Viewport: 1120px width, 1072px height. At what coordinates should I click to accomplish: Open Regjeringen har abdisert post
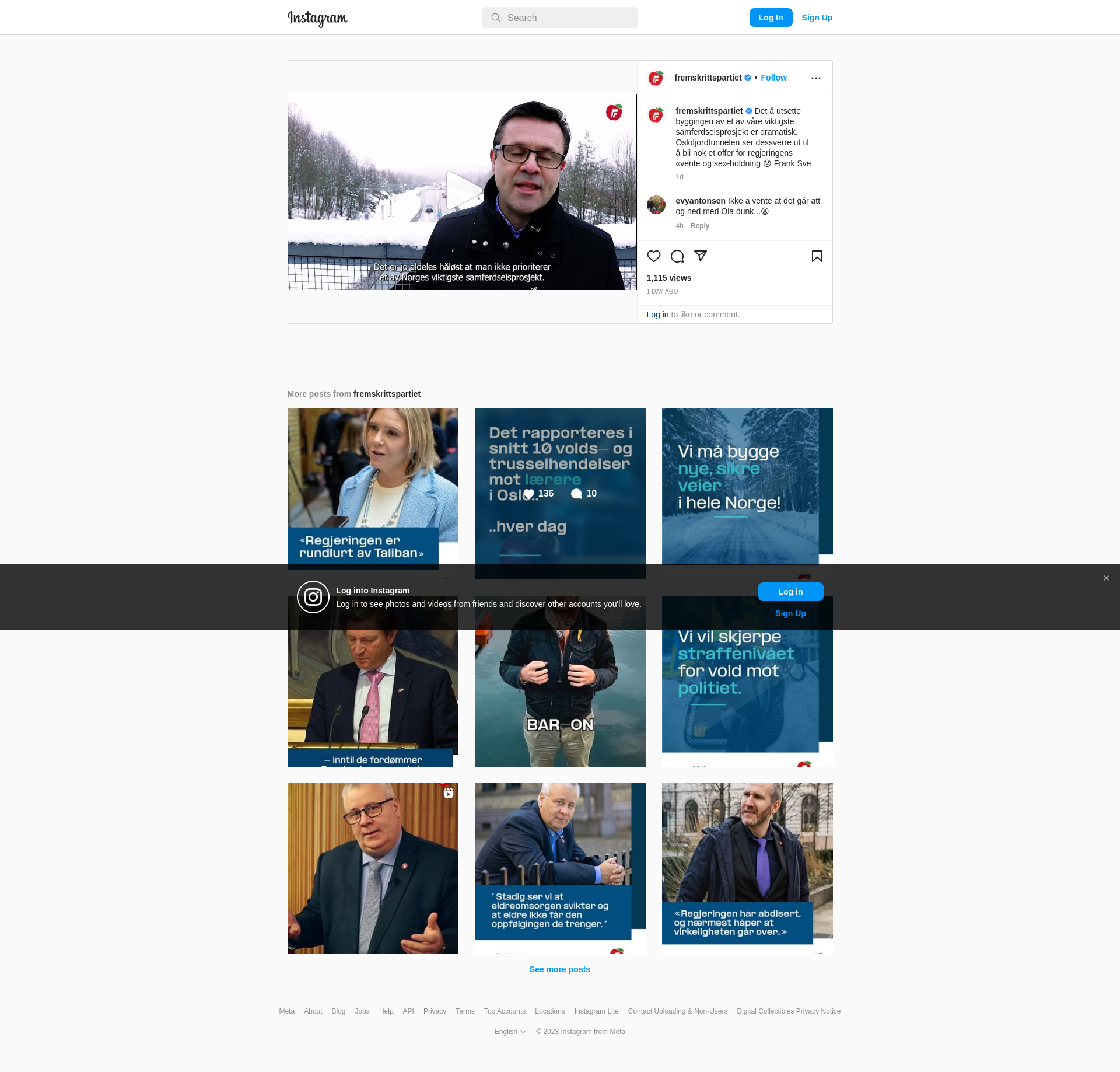click(x=747, y=868)
